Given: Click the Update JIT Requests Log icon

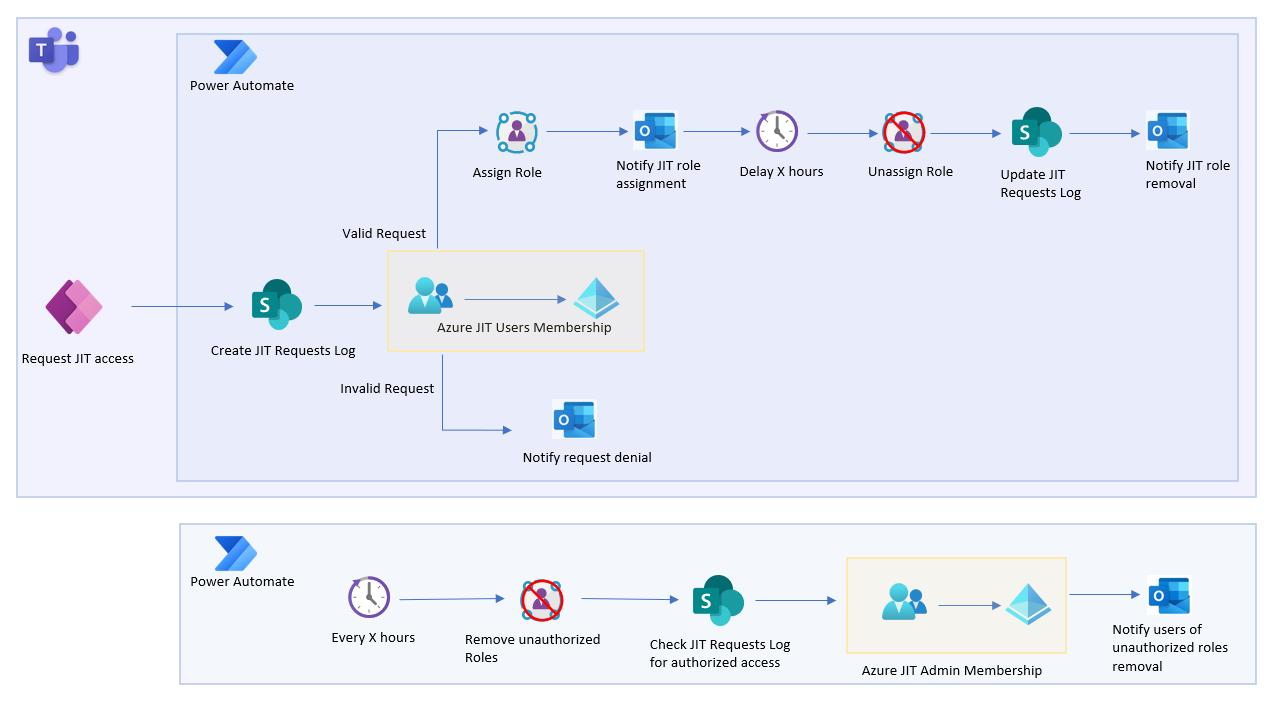Looking at the screenshot, I should point(1036,131).
